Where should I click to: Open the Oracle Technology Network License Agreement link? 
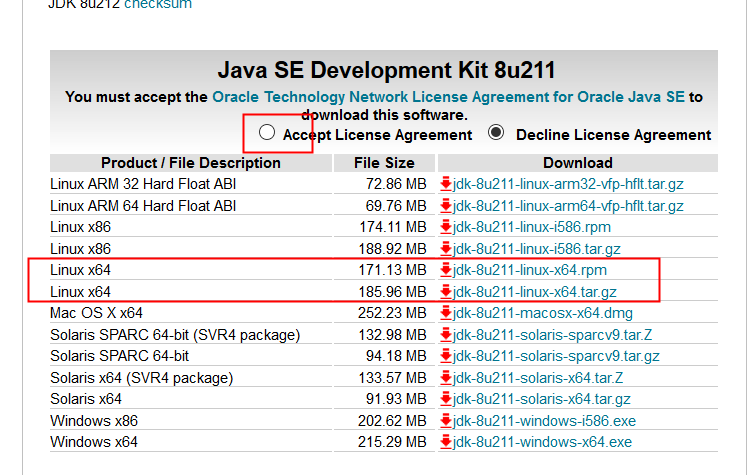coord(448,97)
